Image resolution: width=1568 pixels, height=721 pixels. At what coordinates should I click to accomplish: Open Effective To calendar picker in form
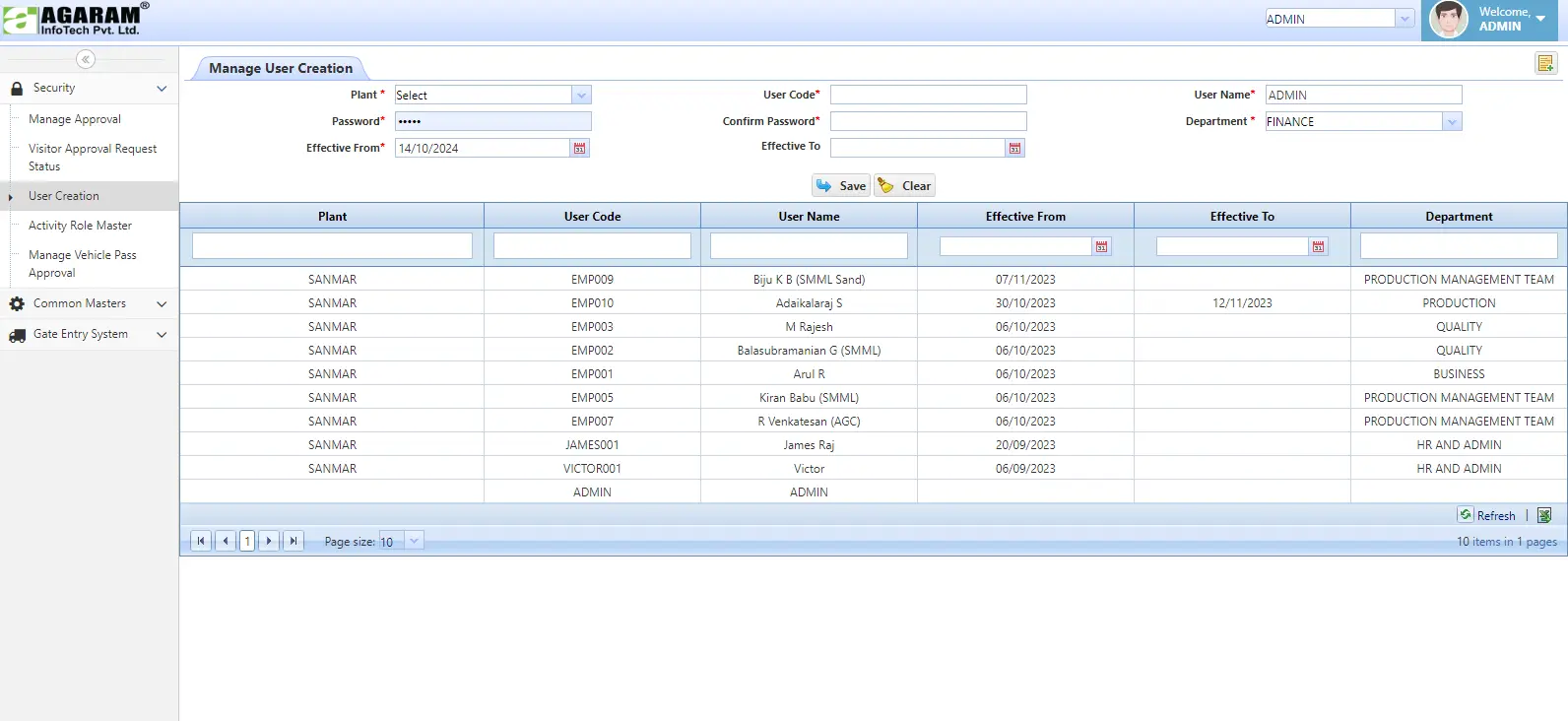coord(1014,148)
